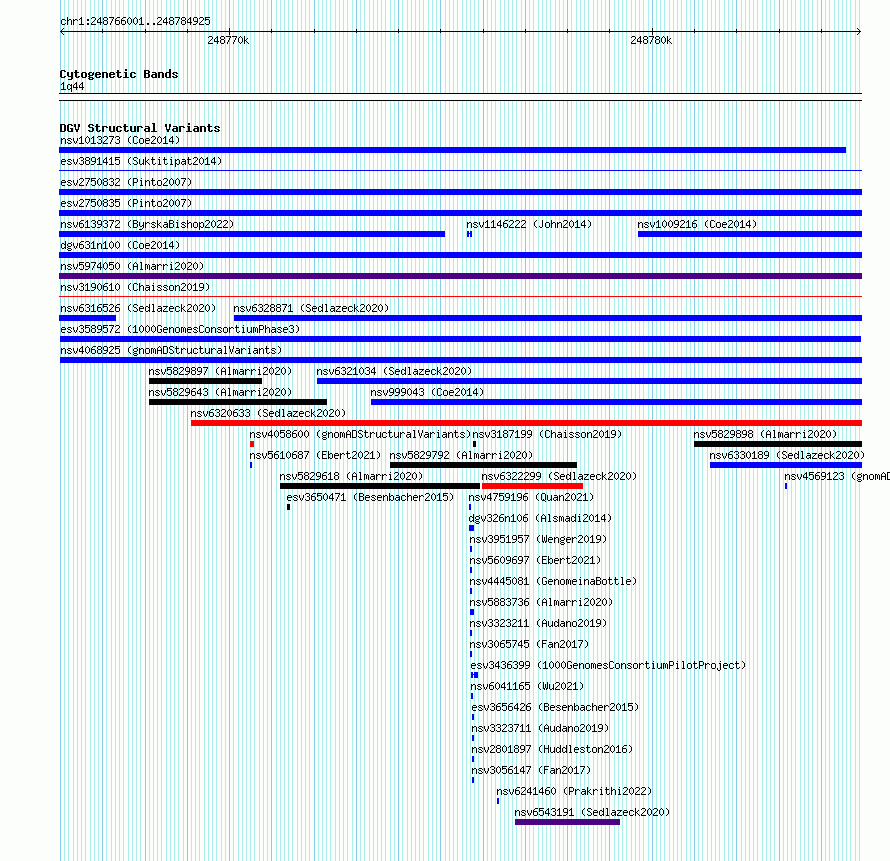Click the 248780k ruler tick label
Viewport: 890px width, 861px height.
coord(651,40)
